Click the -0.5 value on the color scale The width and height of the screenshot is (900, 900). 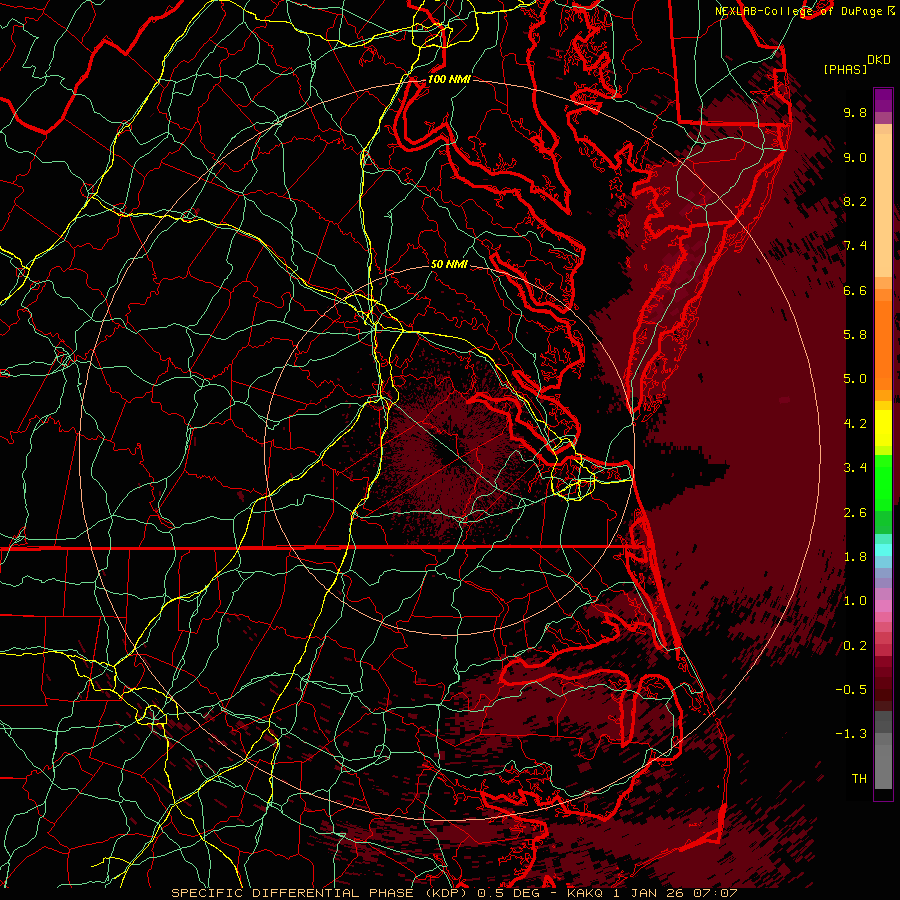point(851,690)
